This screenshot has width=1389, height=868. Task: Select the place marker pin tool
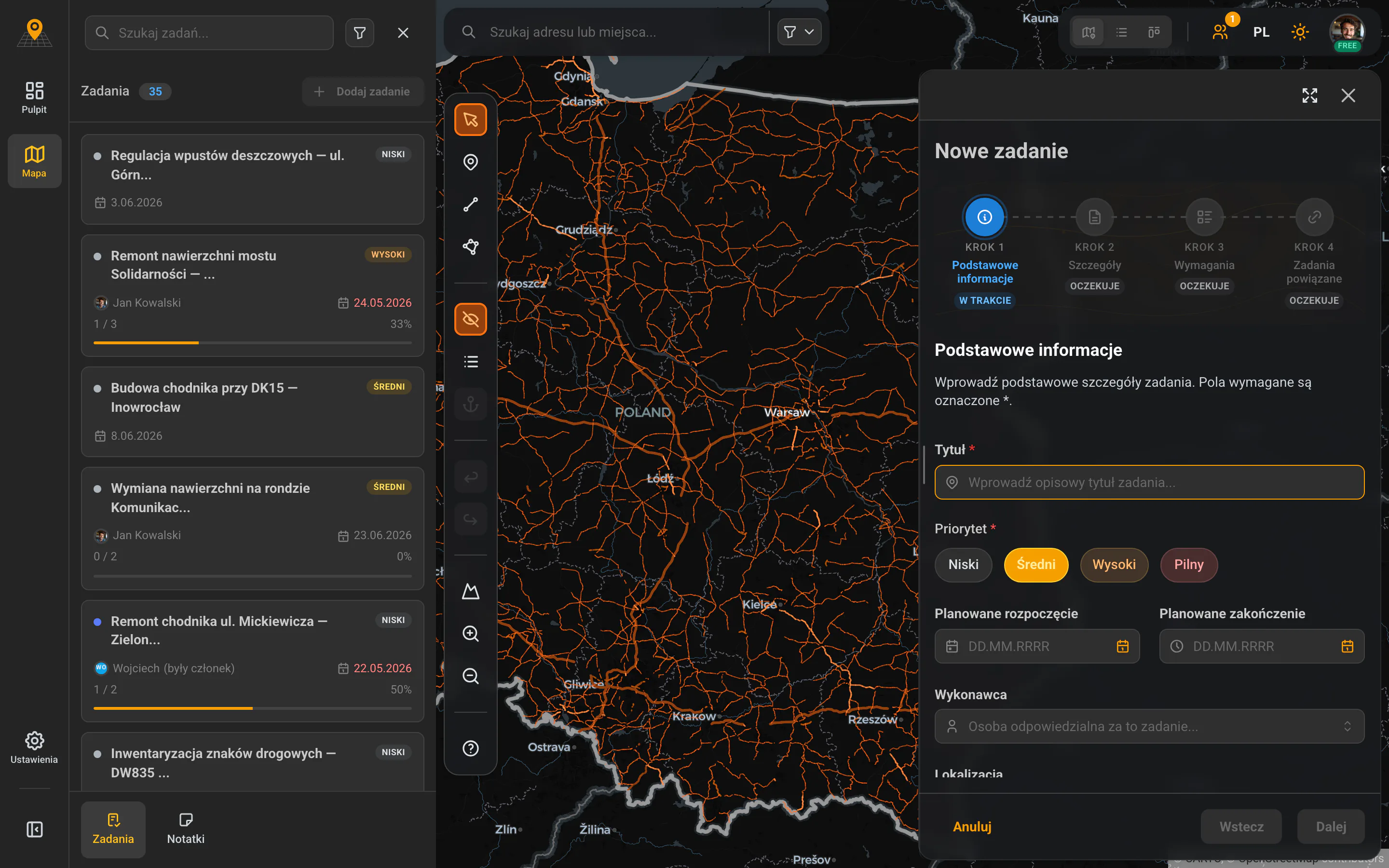click(471, 163)
